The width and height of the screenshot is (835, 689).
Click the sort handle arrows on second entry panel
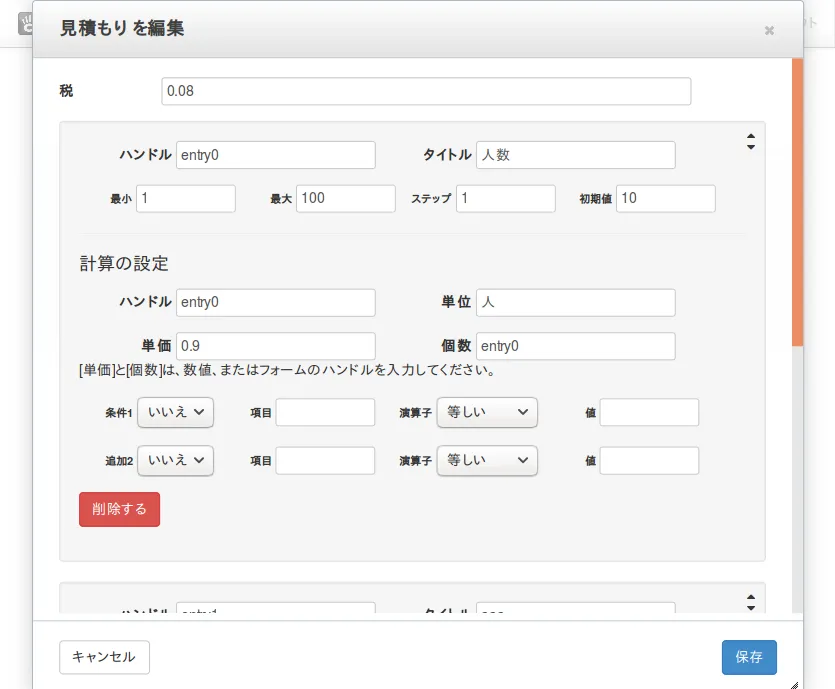point(750,602)
